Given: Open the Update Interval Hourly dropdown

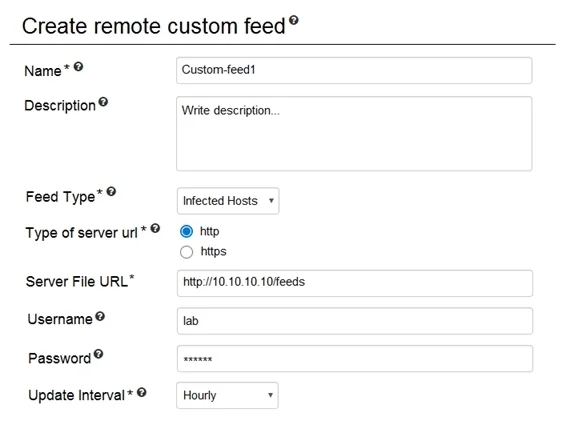Looking at the screenshot, I should pyautogui.click(x=227, y=395).
